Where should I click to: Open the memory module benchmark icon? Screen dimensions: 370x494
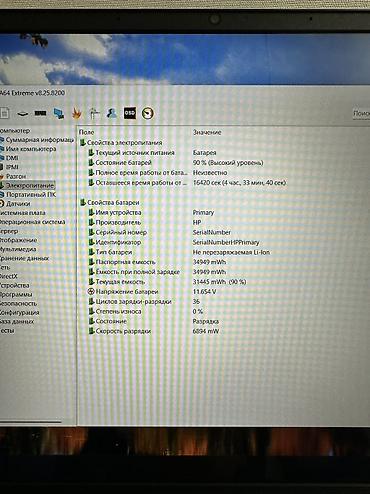tap(41, 113)
